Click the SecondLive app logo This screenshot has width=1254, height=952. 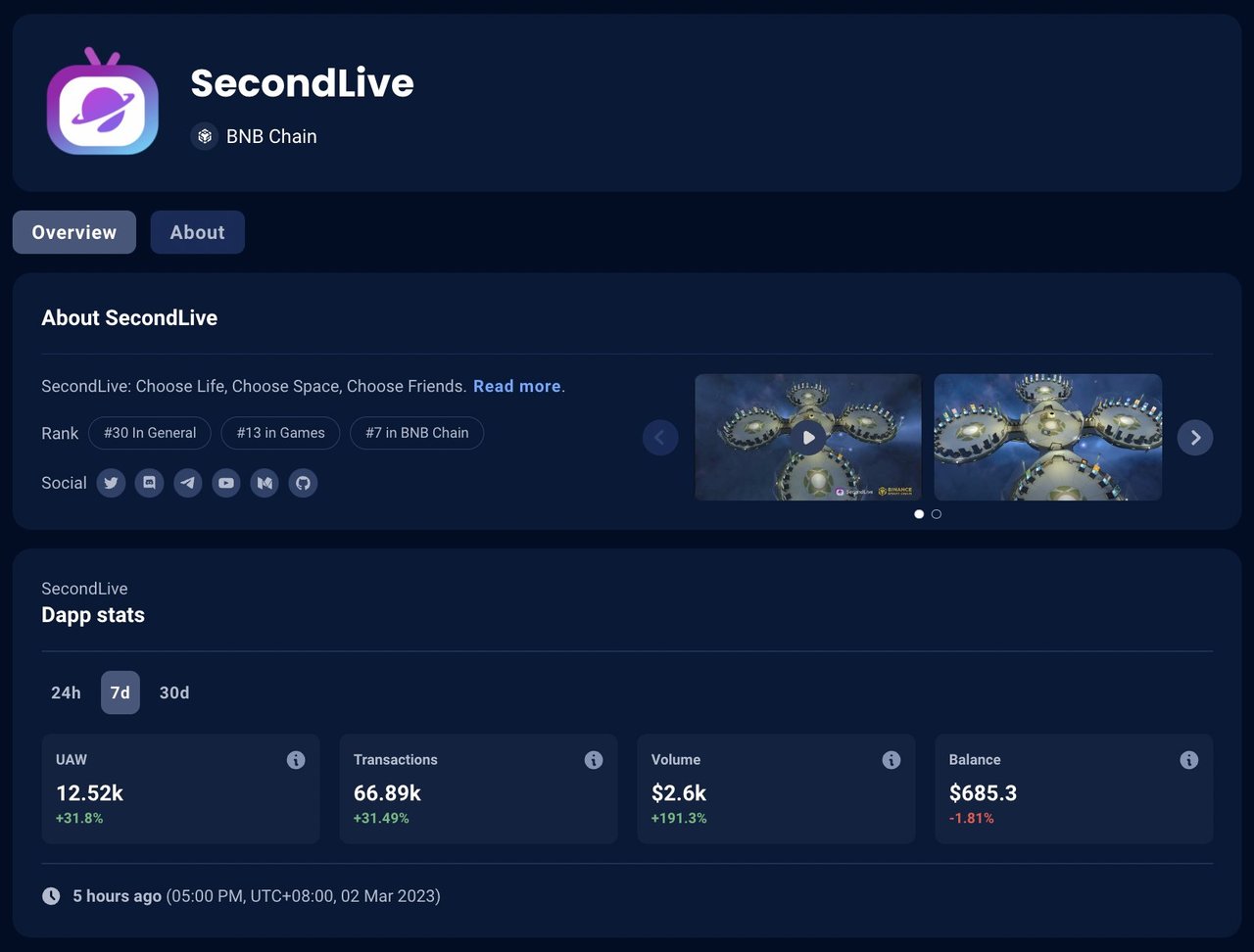pyautogui.click(x=103, y=102)
